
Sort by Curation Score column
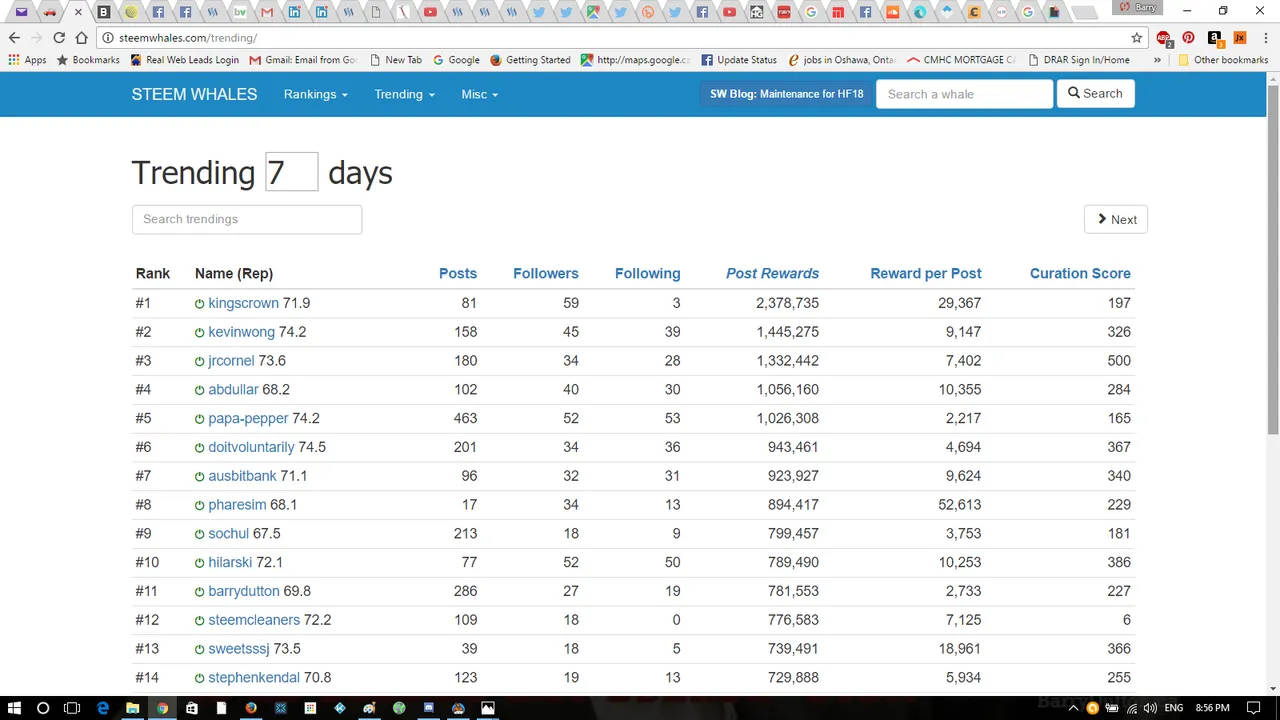1080,273
